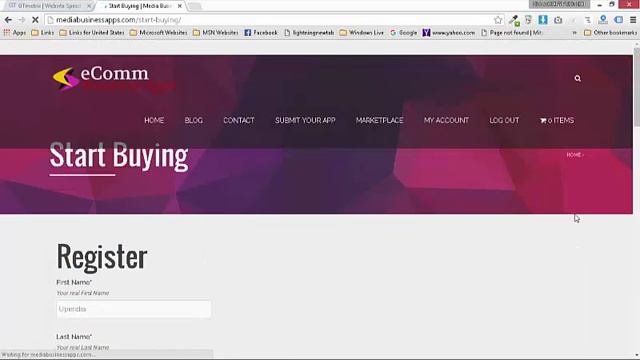Go to HOME in site navigation
The image size is (640, 360).
tap(154, 120)
